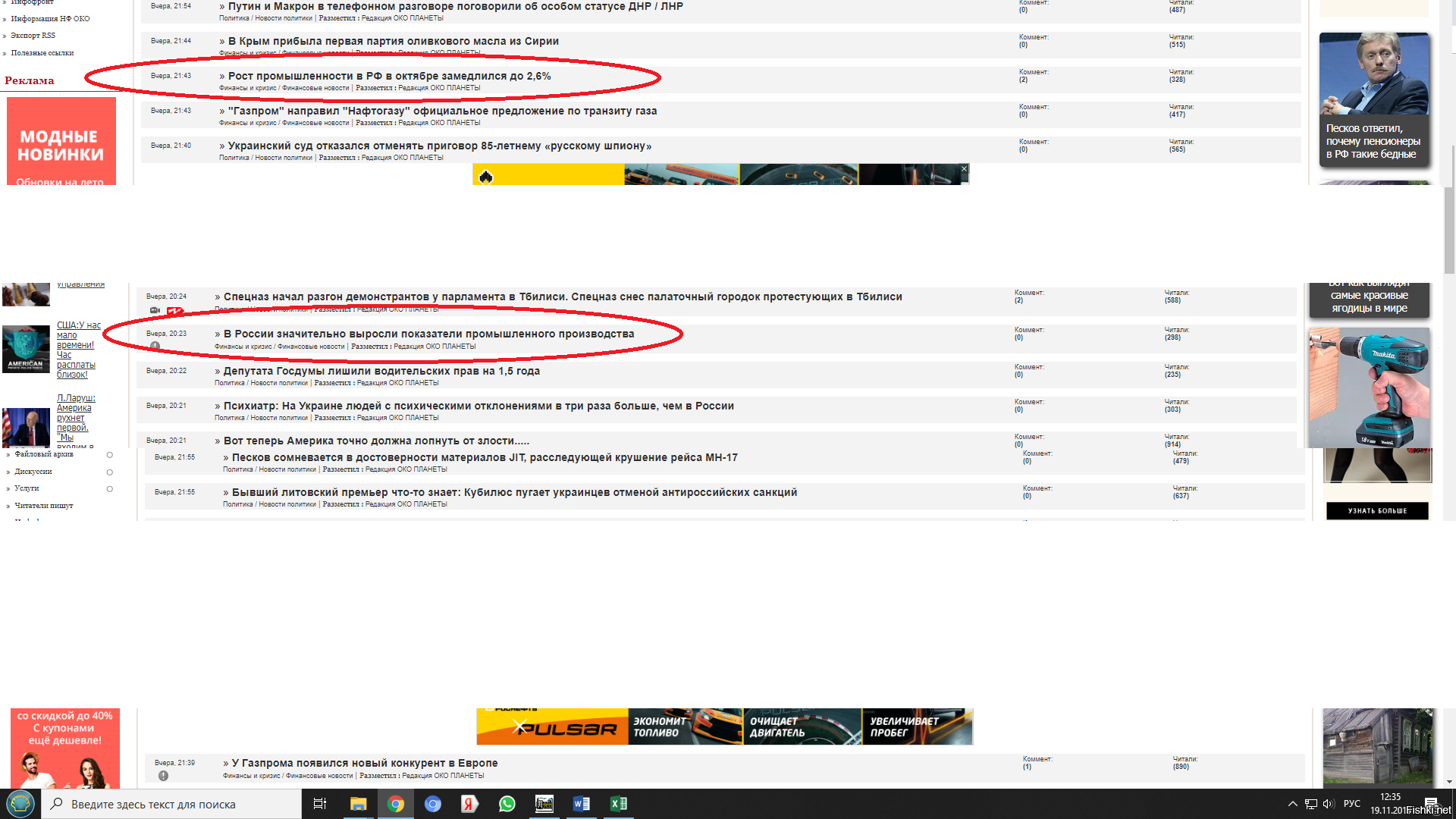Switch to the Google Chrome taskbar icon

396,804
